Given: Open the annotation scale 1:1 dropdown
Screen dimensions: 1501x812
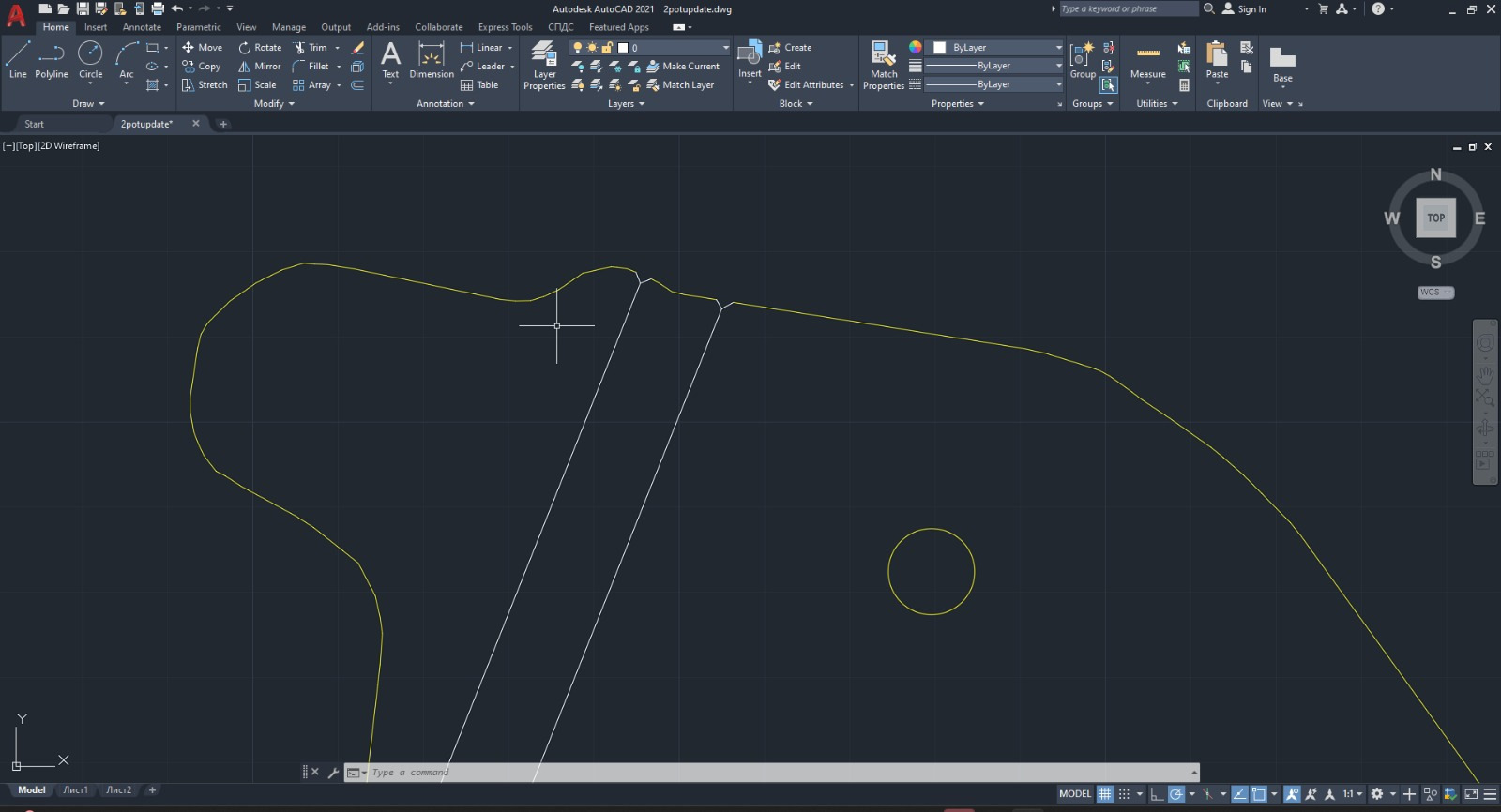Looking at the screenshot, I should click(x=1352, y=794).
